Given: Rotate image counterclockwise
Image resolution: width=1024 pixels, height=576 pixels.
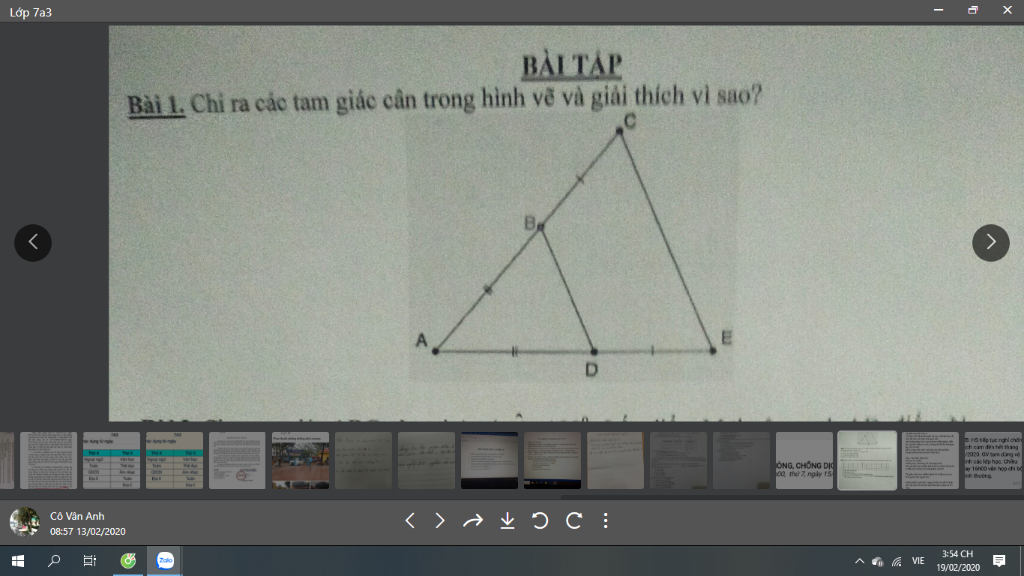Looking at the screenshot, I should [540, 520].
